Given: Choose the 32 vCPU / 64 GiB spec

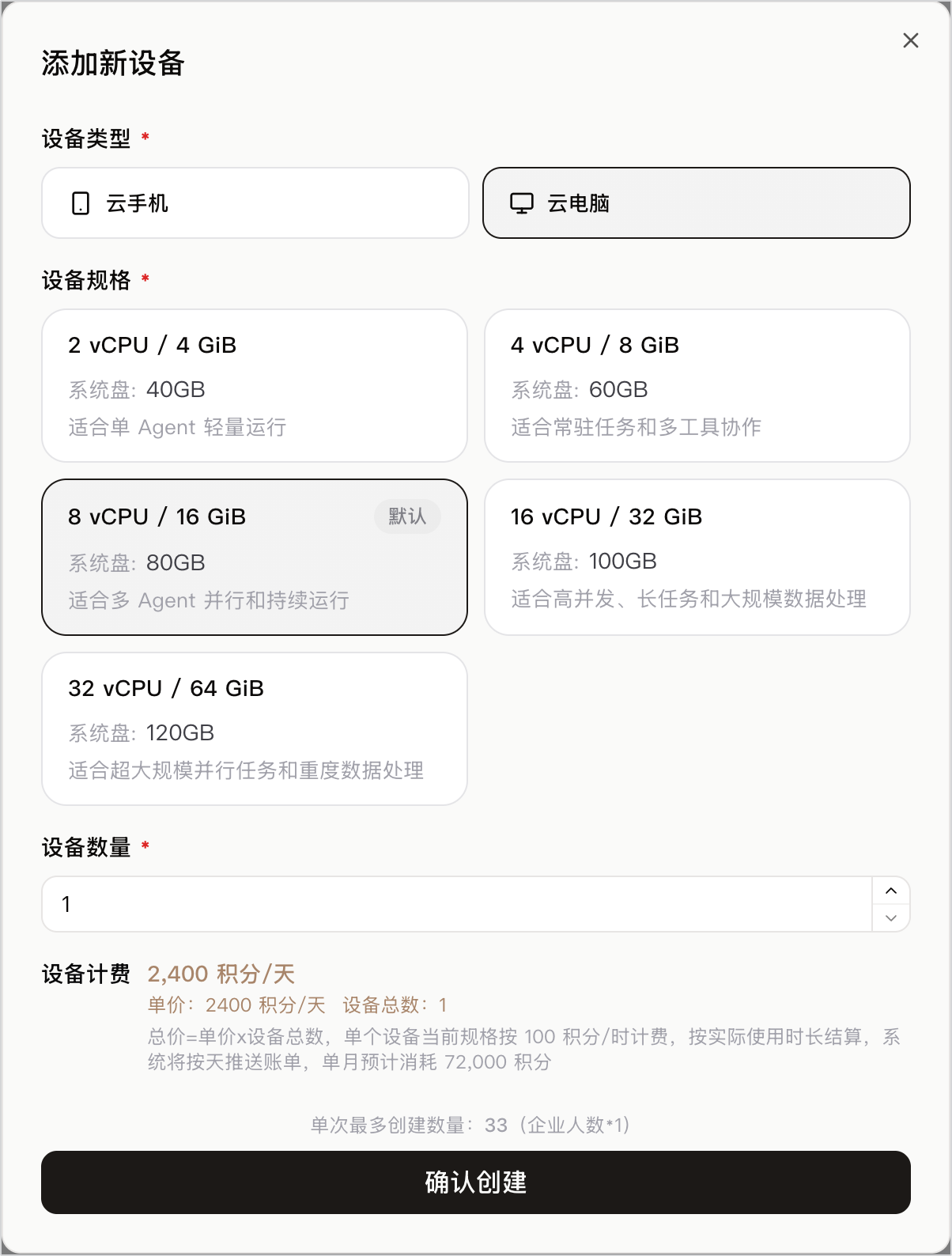Looking at the screenshot, I should pyautogui.click(x=255, y=728).
